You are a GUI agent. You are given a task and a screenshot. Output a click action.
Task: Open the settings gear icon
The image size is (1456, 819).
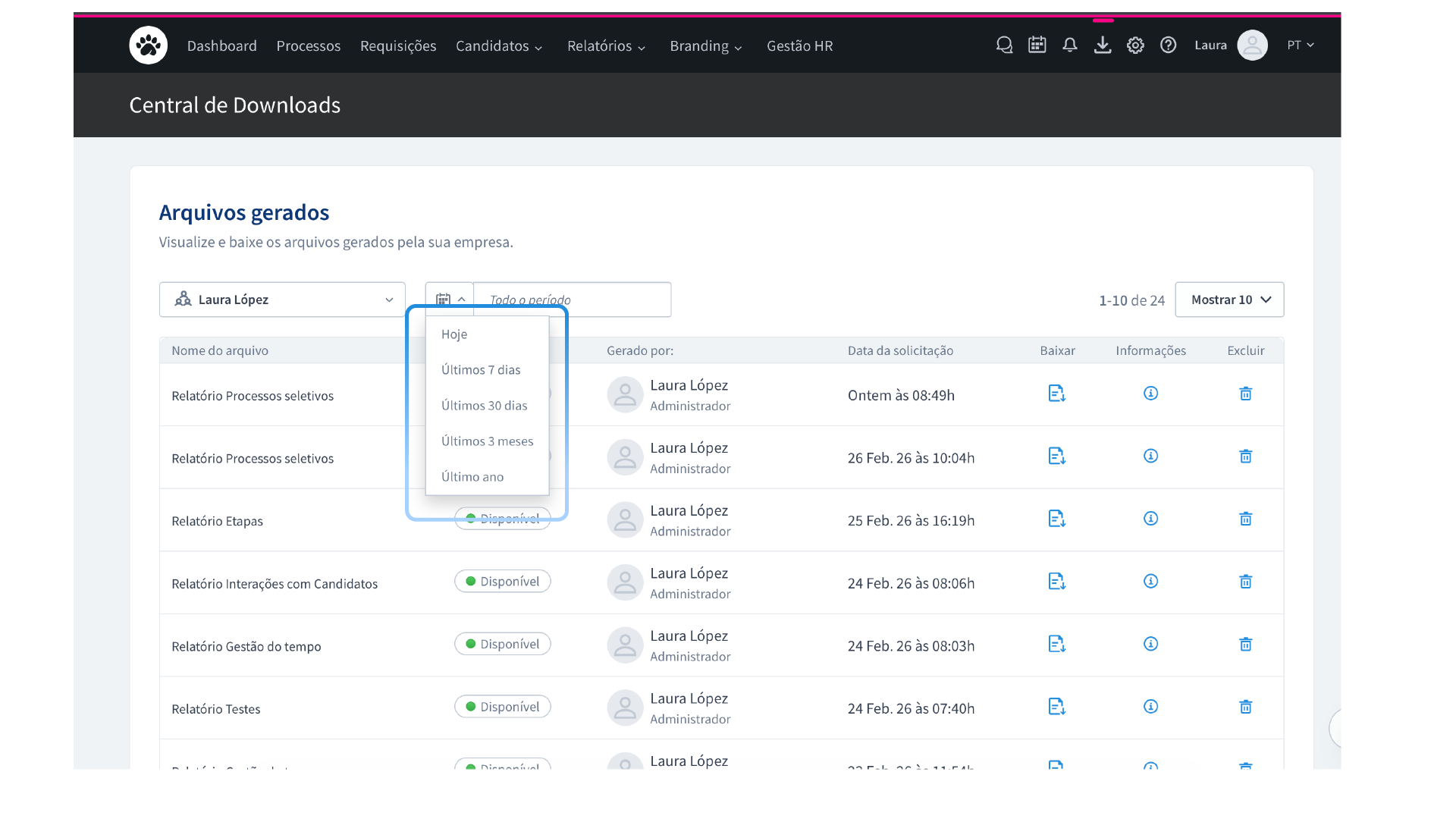(1135, 45)
